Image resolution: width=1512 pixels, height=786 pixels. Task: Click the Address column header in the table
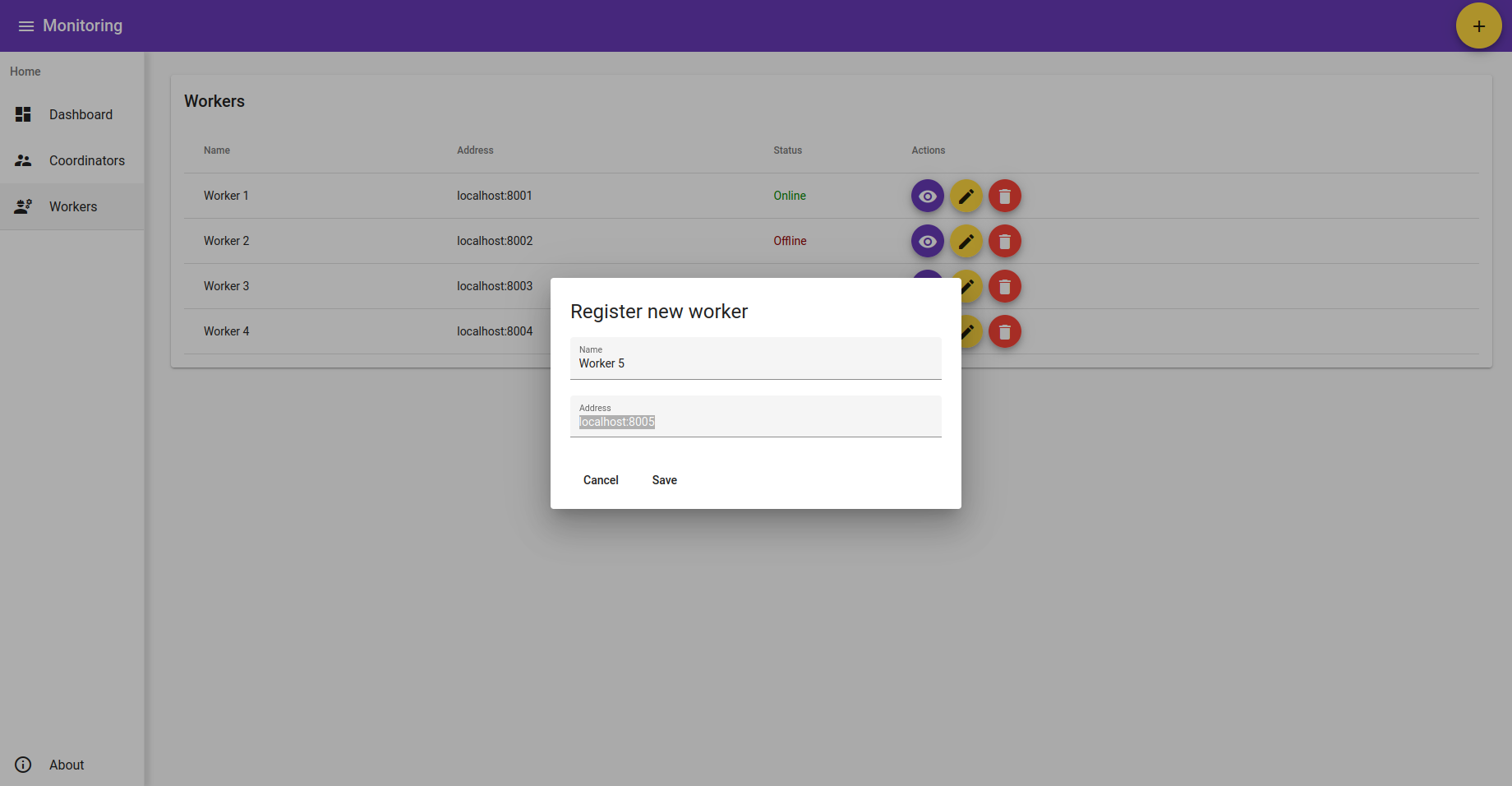tap(475, 150)
